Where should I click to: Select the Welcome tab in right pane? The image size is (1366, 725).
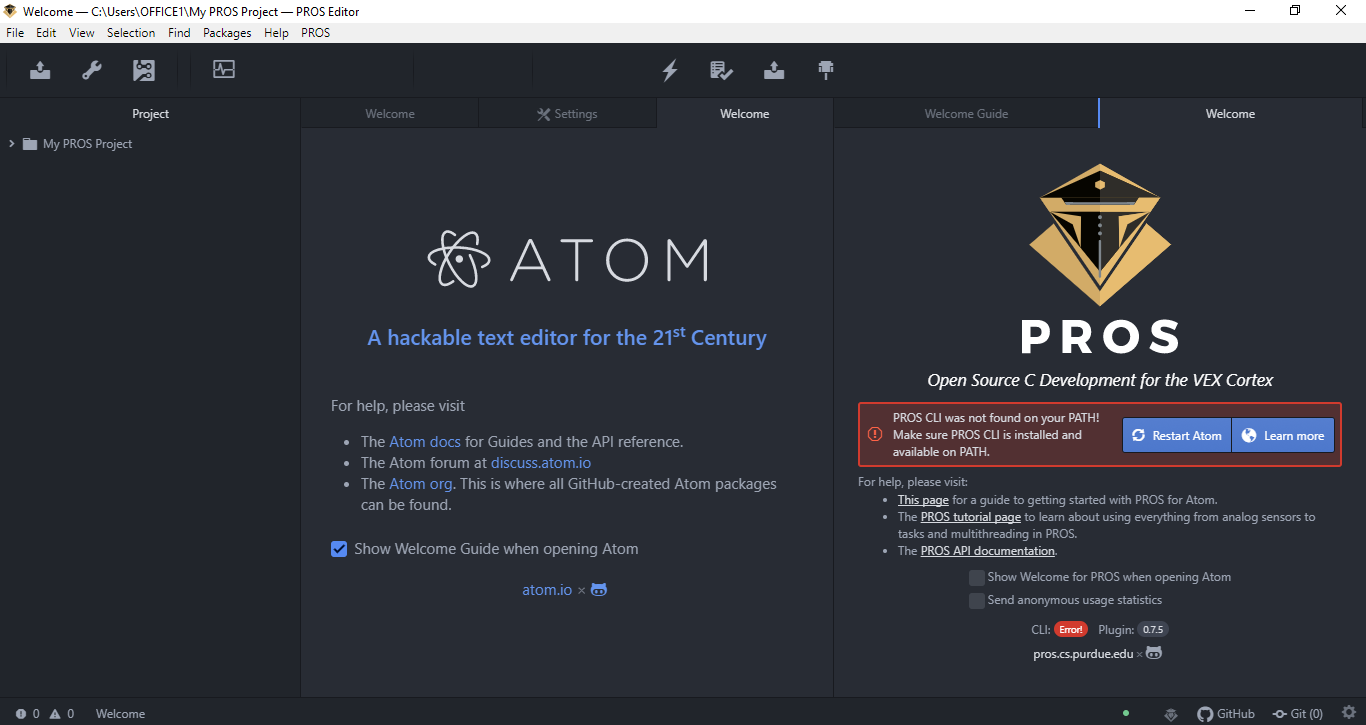1230,114
